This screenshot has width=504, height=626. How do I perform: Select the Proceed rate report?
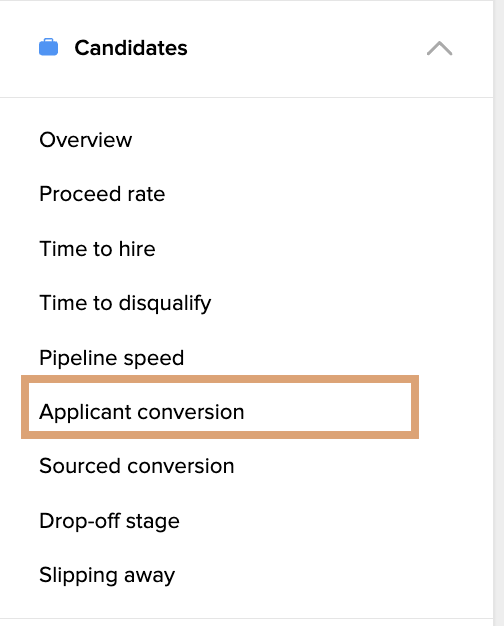pos(102,194)
